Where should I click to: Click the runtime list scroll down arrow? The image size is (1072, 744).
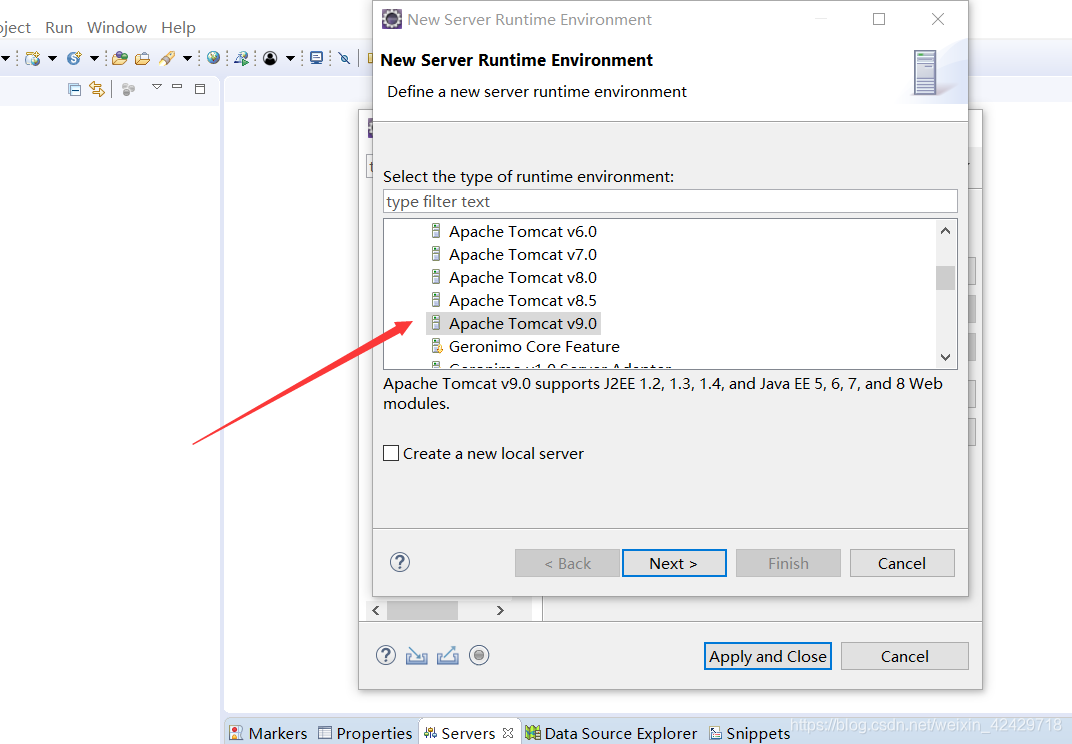(x=946, y=357)
